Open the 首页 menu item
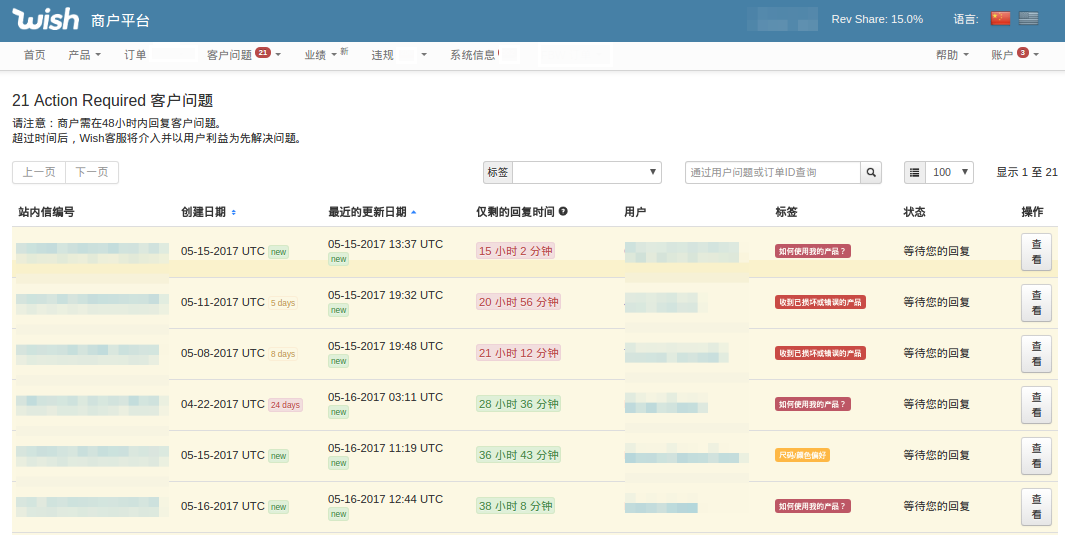The width and height of the screenshot is (1065, 535). [x=34, y=55]
